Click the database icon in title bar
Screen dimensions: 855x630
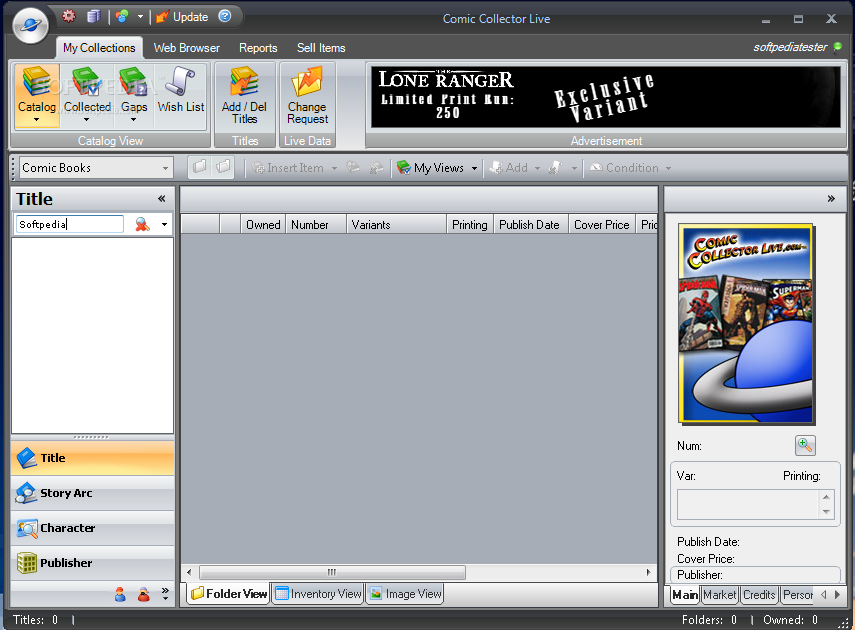pyautogui.click(x=94, y=16)
